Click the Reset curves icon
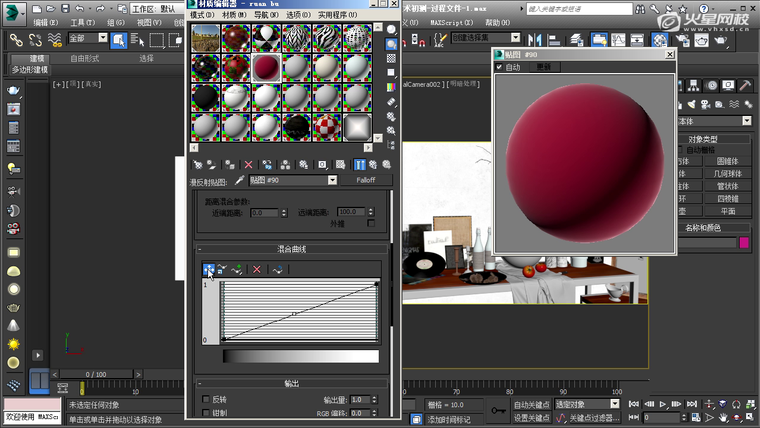The image size is (760, 428). click(x=278, y=269)
